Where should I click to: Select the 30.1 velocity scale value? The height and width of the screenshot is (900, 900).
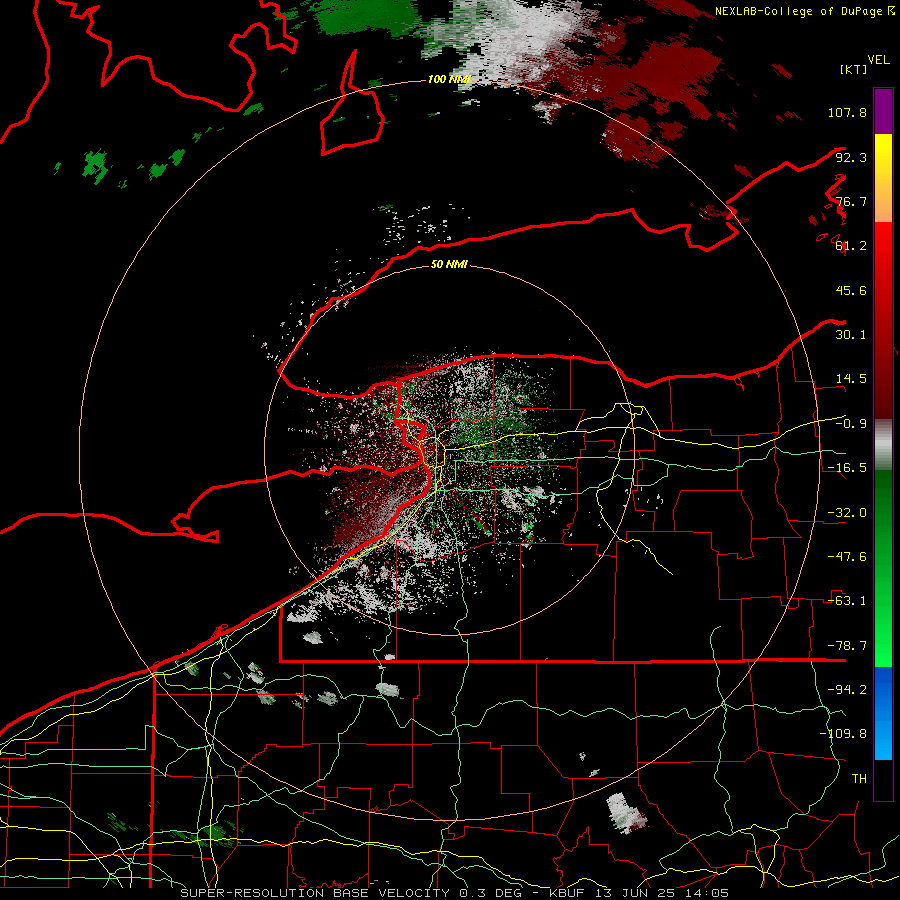click(x=851, y=335)
